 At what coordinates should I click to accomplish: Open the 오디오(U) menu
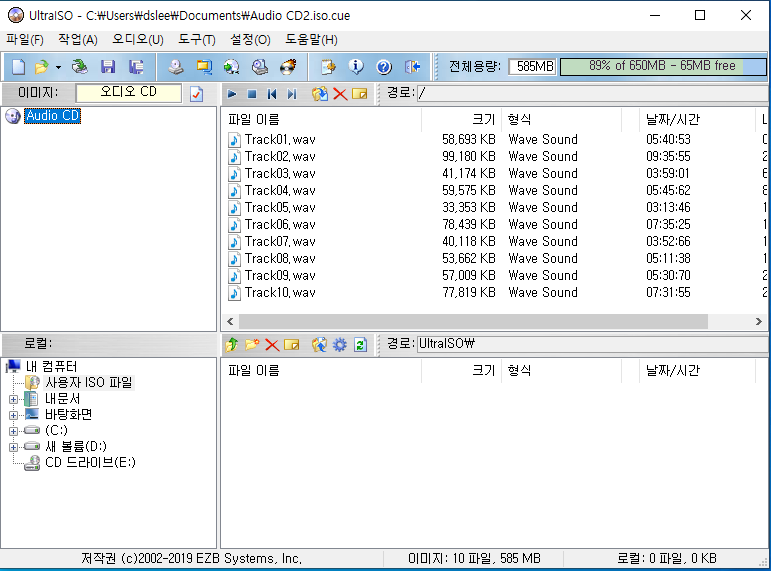point(138,40)
